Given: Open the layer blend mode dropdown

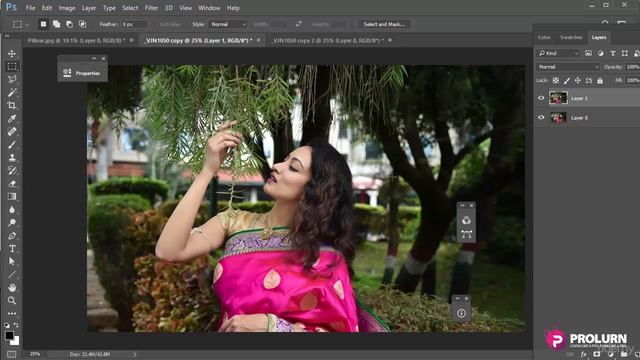Looking at the screenshot, I should [568, 67].
